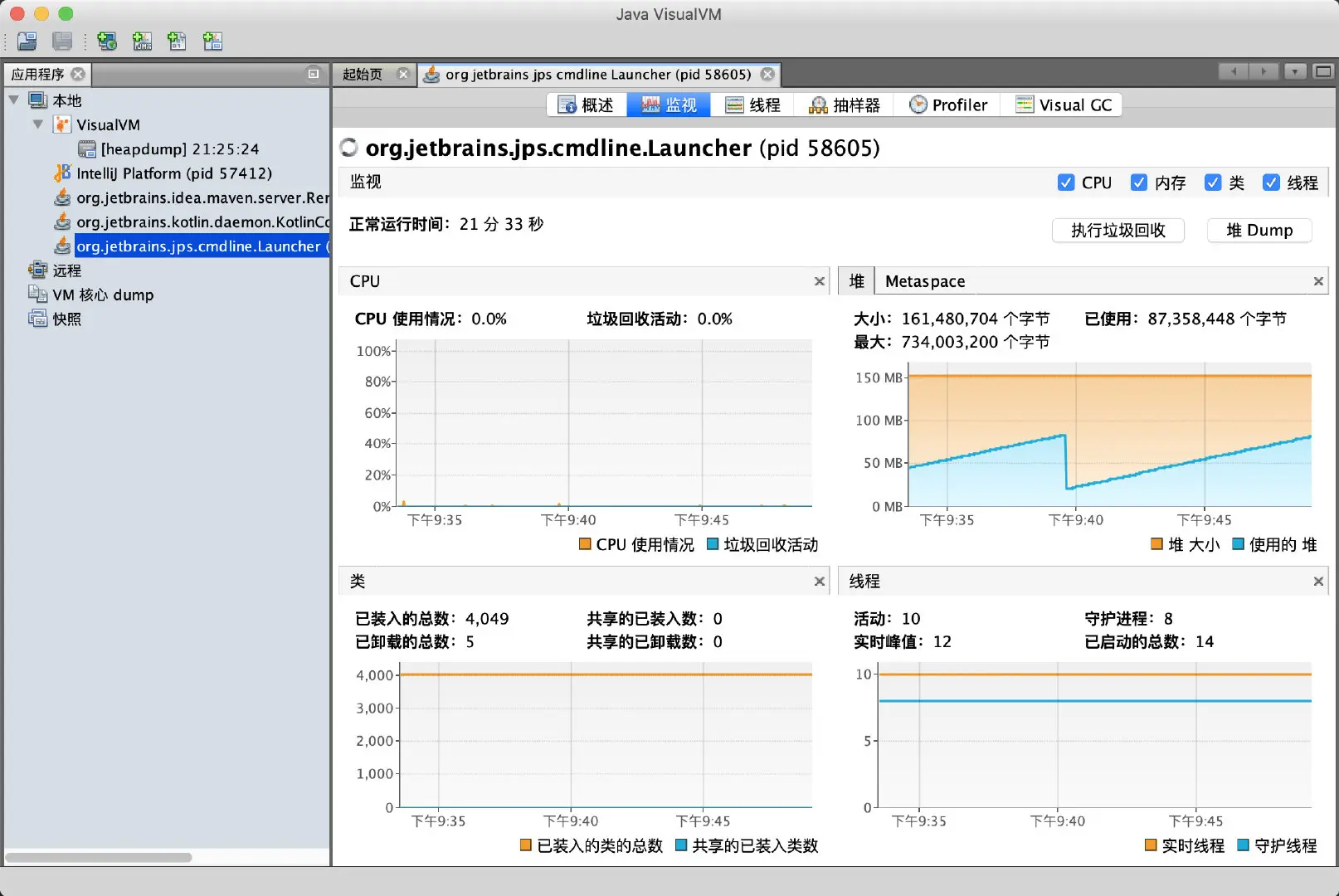The image size is (1339, 896).
Task: Click the 已装入的类的总数 legend swatch
Action: [526, 845]
